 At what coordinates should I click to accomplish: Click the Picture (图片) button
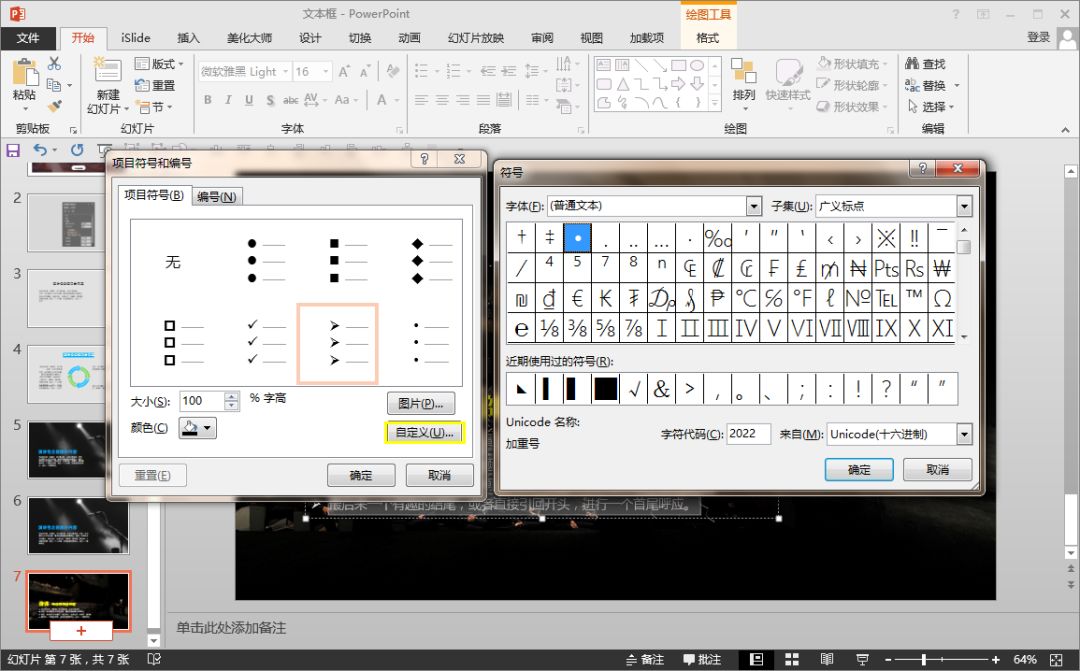420,403
